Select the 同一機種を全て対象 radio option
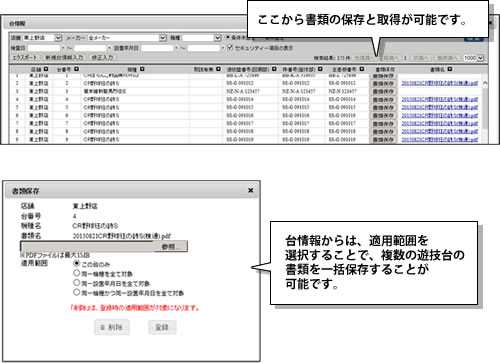 click(77, 273)
